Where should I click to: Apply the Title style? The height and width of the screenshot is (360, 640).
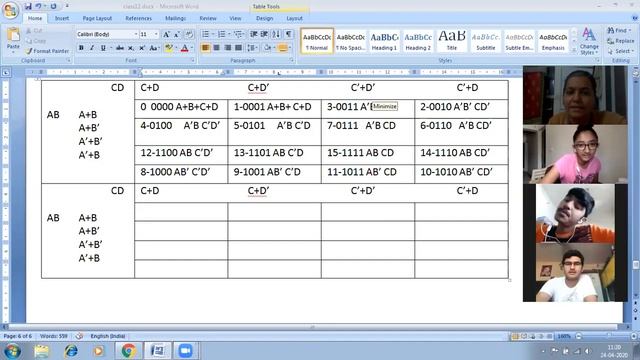pos(452,41)
